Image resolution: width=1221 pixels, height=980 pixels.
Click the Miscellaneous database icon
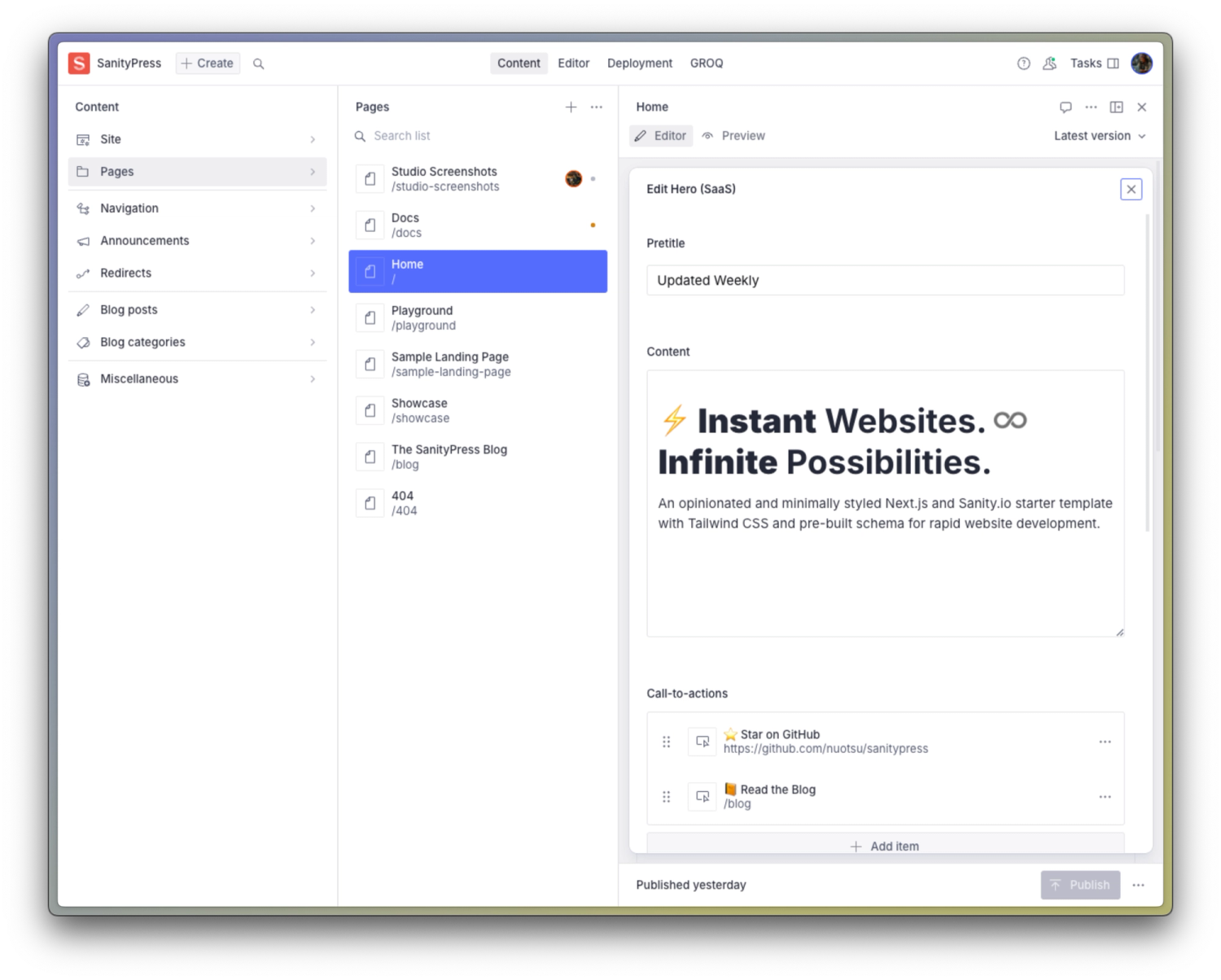pos(83,379)
